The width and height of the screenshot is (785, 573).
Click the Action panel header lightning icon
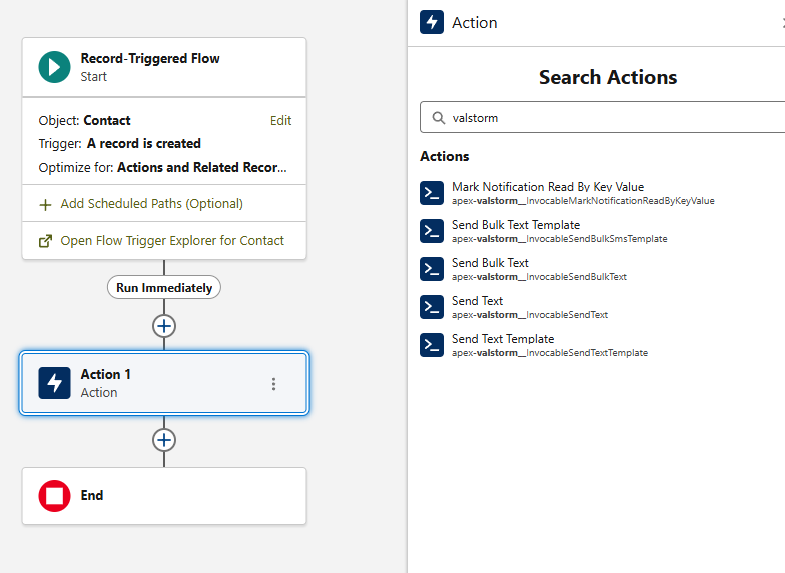432,22
